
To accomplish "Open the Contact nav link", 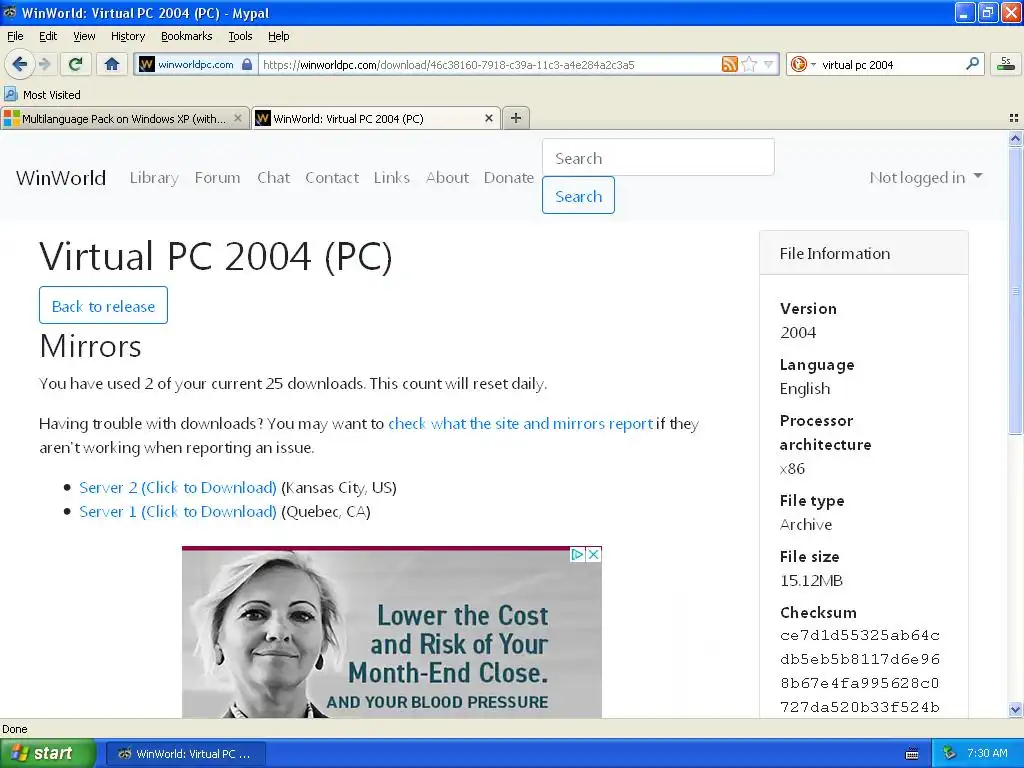I will click(x=332, y=178).
